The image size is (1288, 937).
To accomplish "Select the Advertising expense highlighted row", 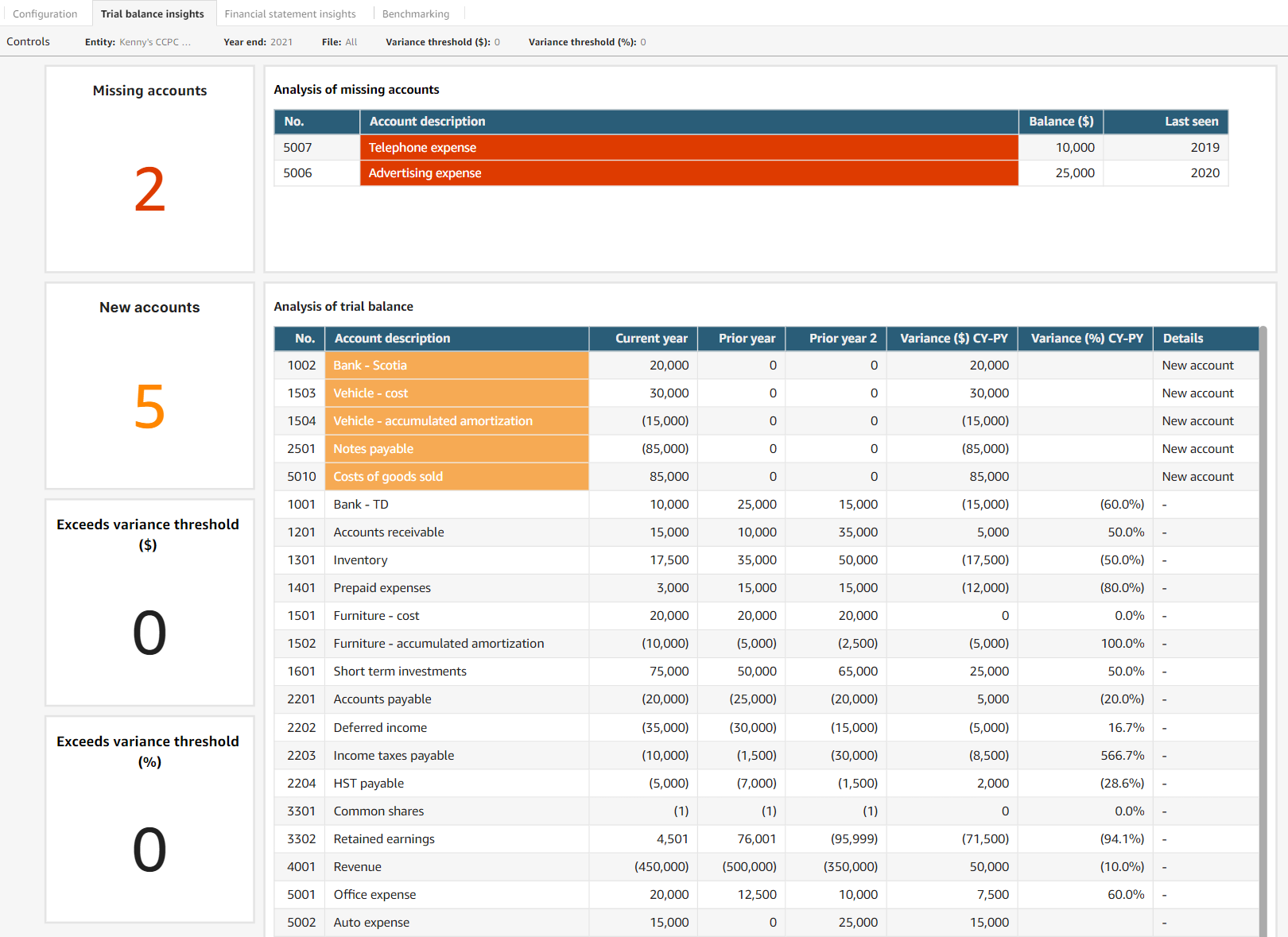I will (x=689, y=173).
